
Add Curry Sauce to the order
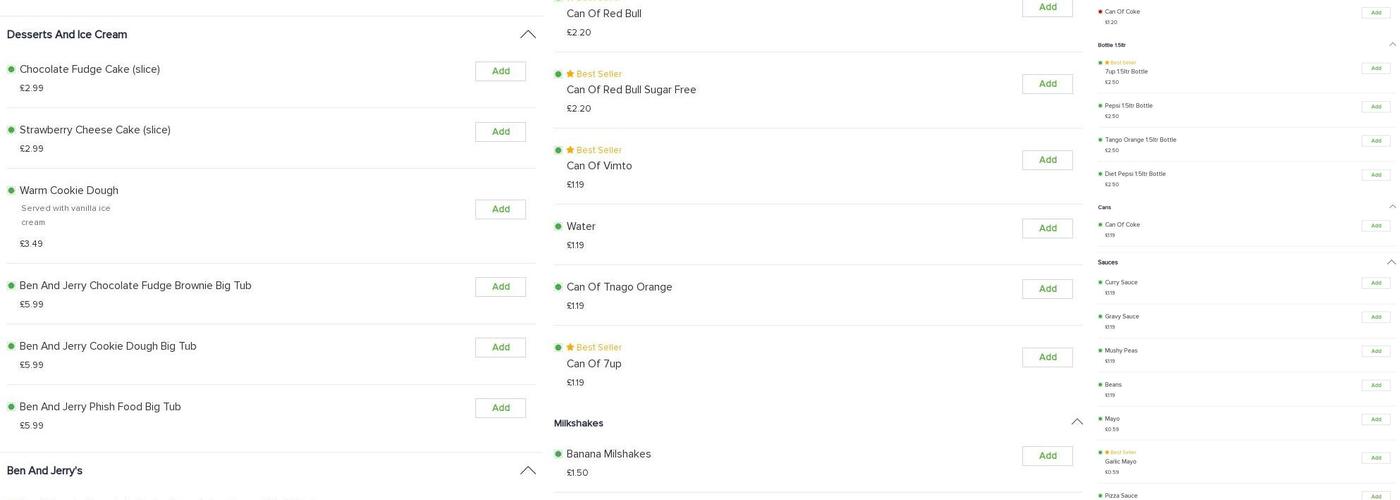tap(1375, 283)
